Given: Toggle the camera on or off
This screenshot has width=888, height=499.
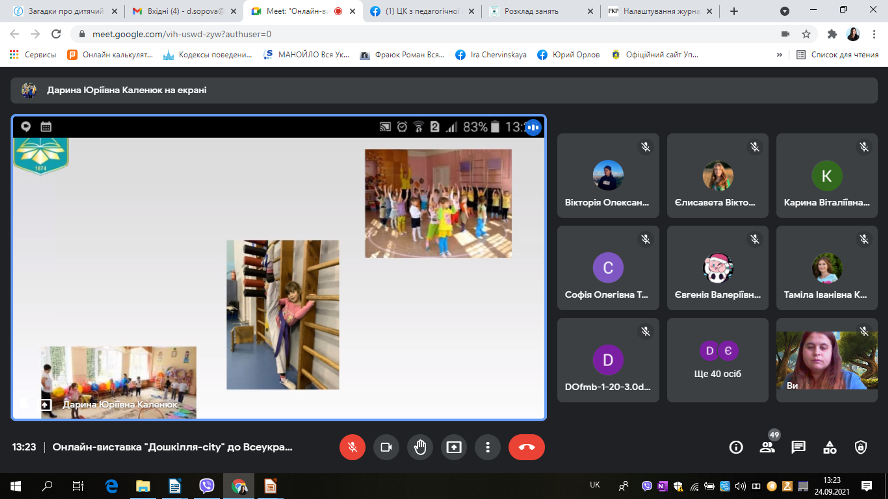Looking at the screenshot, I should tap(386, 447).
